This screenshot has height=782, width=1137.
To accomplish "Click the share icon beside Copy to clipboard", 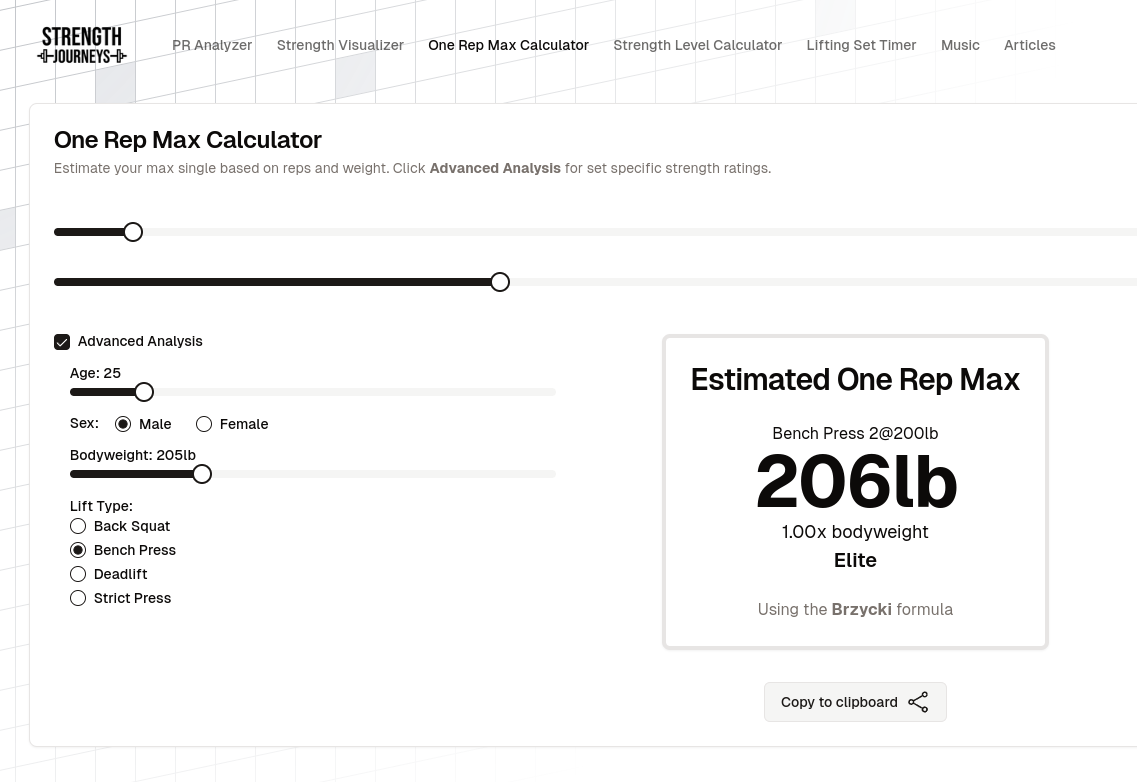I will [918, 702].
